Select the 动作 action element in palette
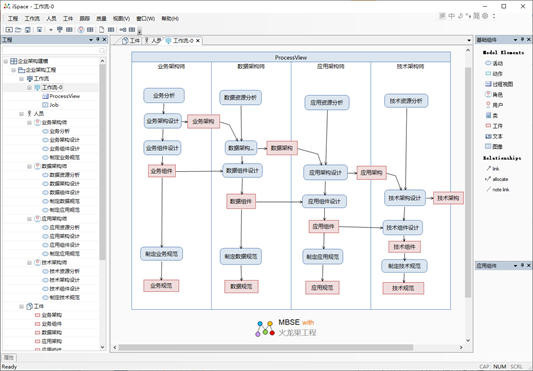 (494, 73)
